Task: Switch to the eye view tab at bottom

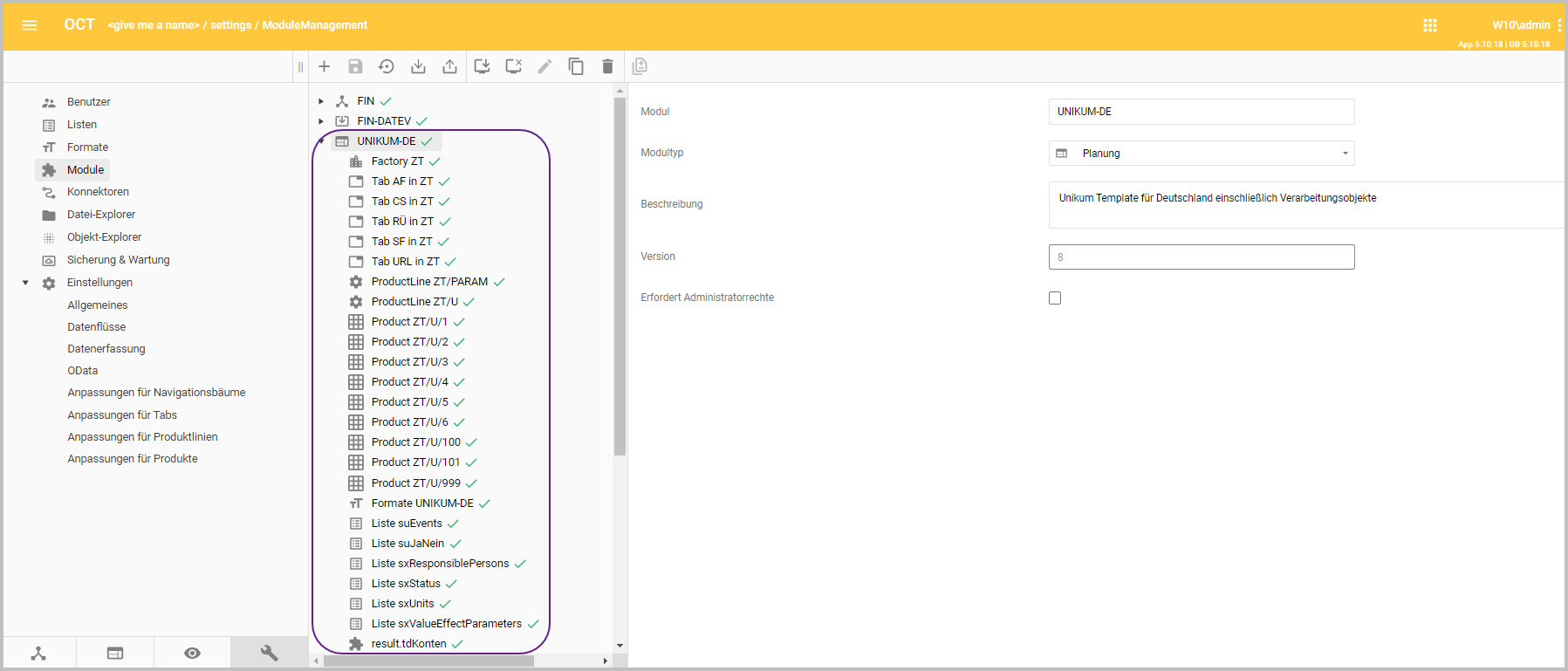Action: 192,653
